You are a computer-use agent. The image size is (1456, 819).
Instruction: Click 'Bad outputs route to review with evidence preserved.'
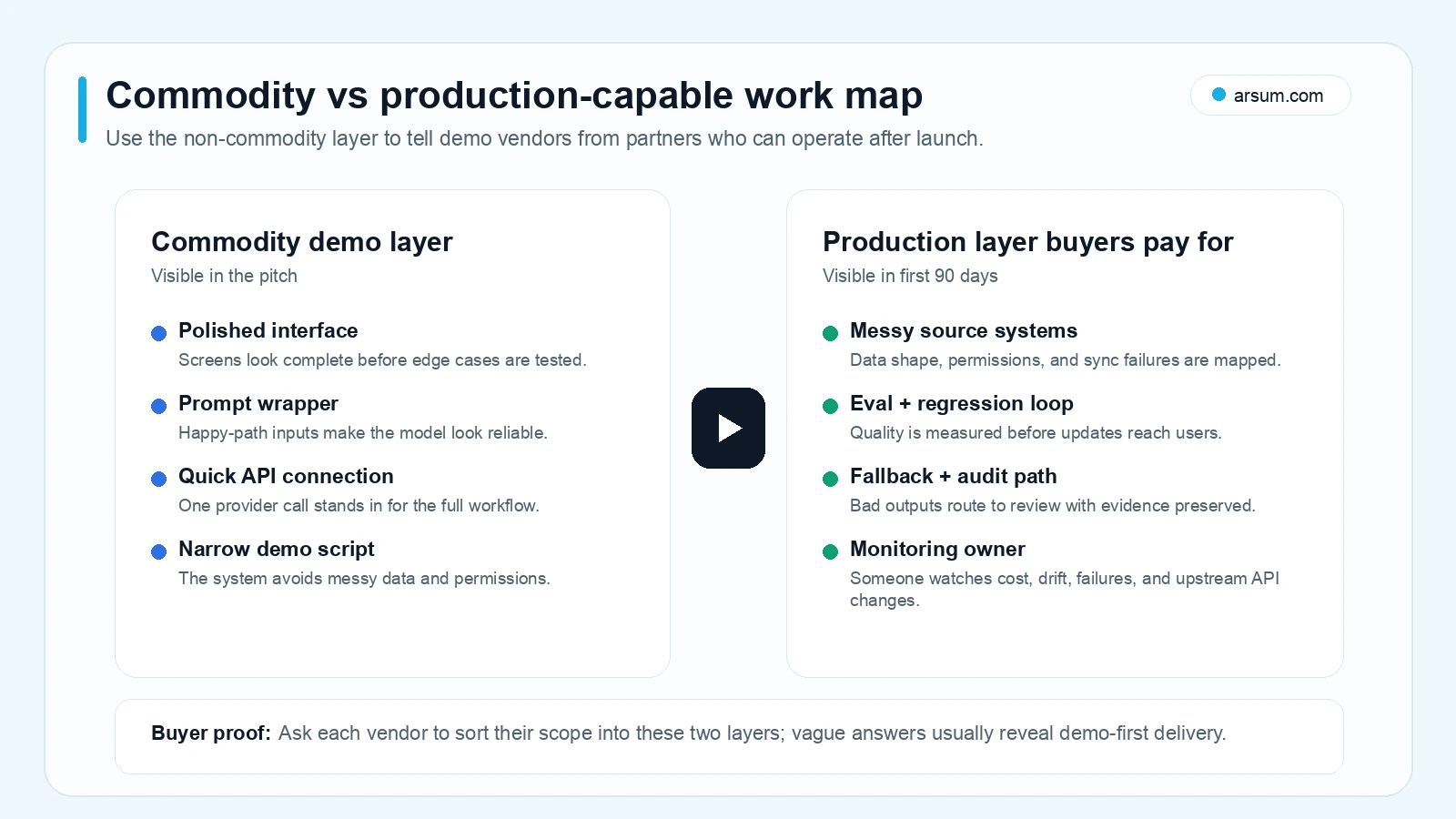[x=1053, y=505]
